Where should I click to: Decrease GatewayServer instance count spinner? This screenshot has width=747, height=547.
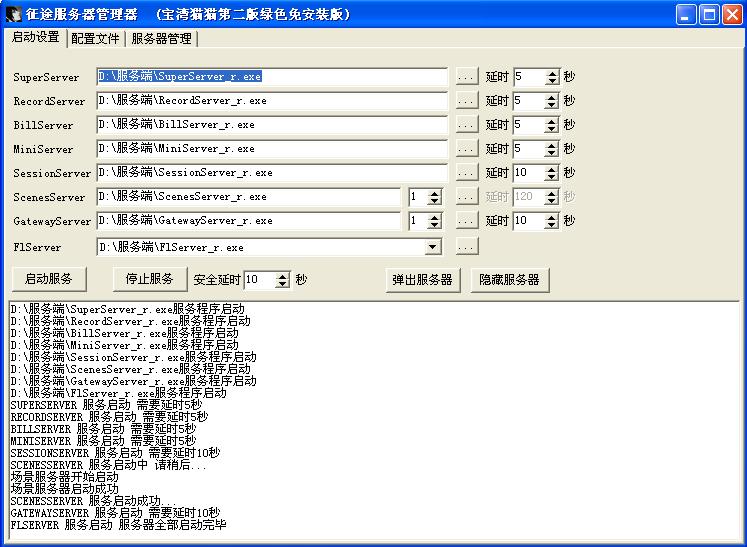[434, 225]
